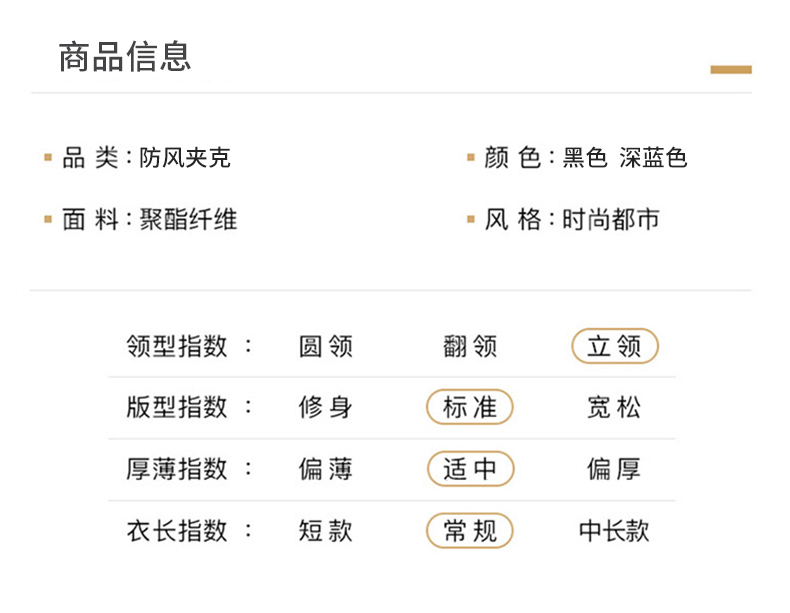The width and height of the screenshot is (790, 613).
Task: Pick the 修身 fit option
Action: [326, 408]
